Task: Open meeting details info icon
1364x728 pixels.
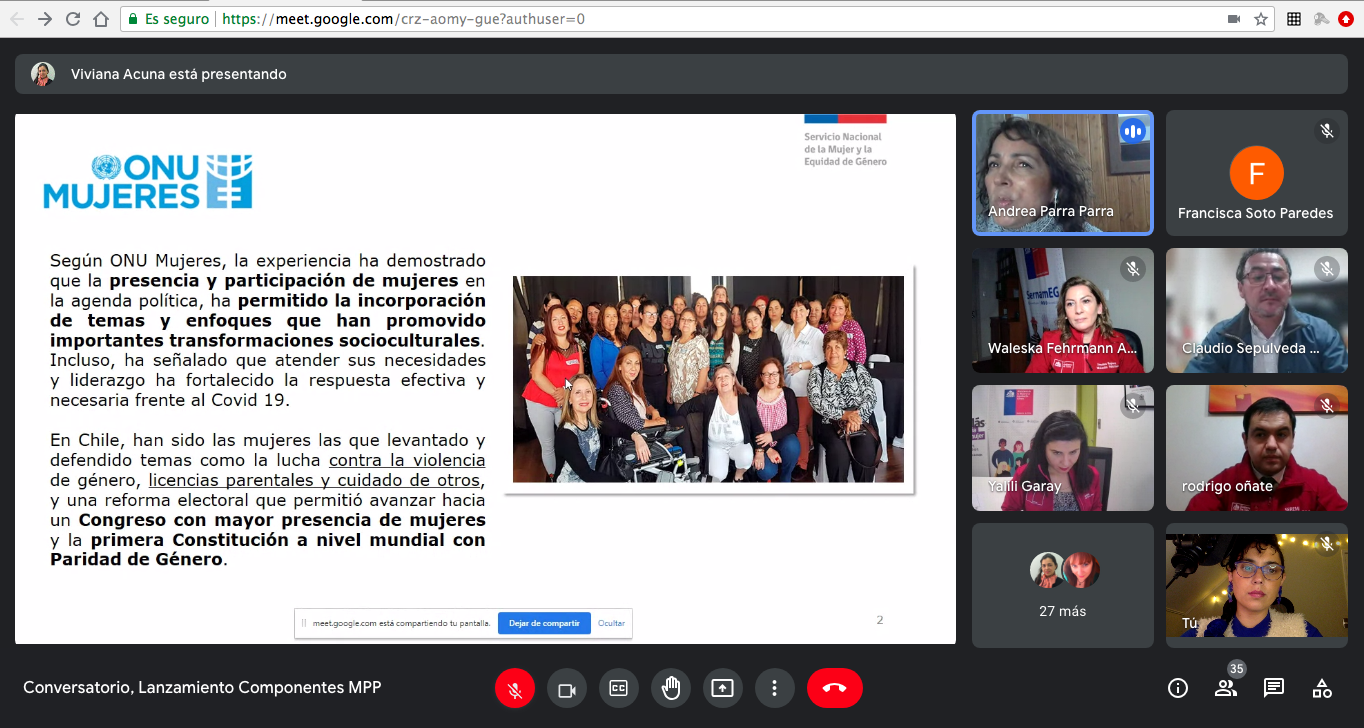Action: pos(1178,688)
